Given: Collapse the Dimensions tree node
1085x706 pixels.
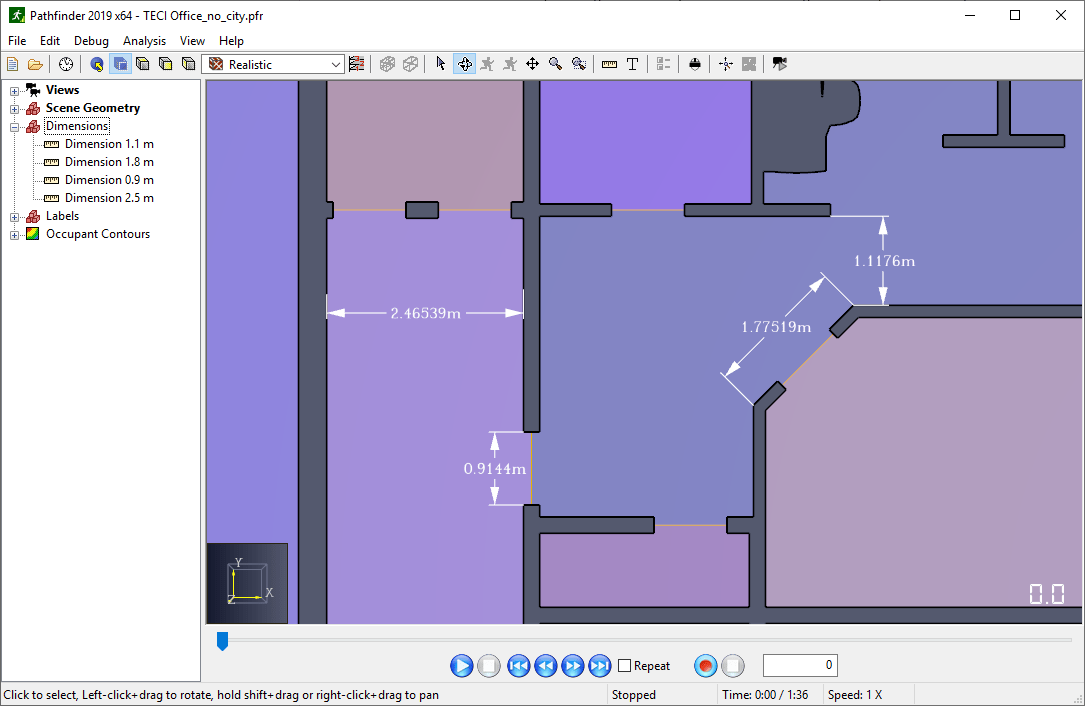Looking at the screenshot, I should pyautogui.click(x=15, y=126).
